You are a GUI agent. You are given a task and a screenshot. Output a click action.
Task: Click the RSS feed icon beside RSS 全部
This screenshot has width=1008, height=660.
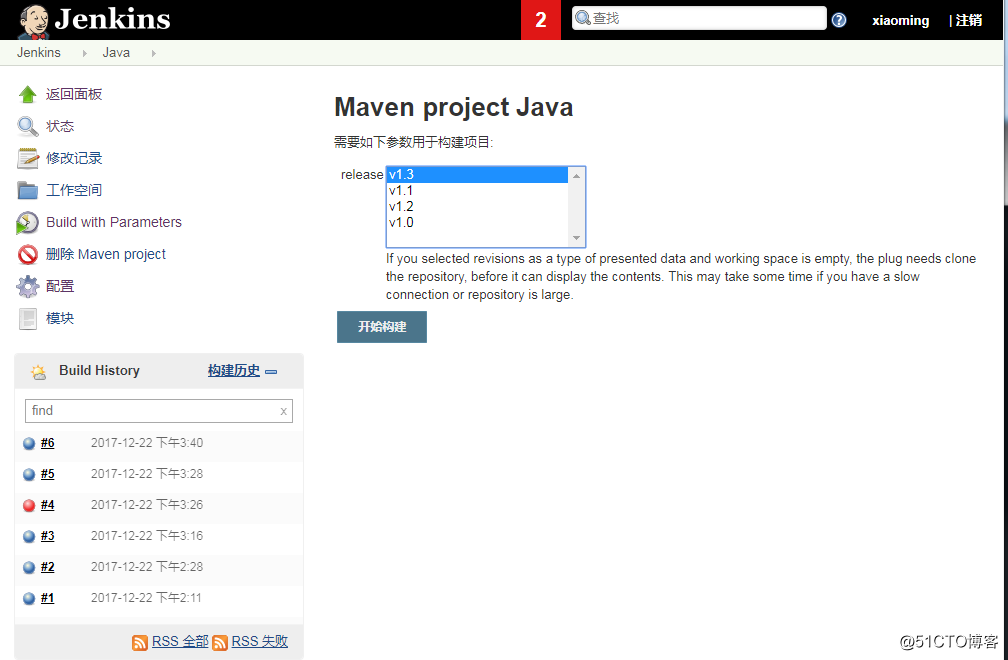[x=140, y=642]
